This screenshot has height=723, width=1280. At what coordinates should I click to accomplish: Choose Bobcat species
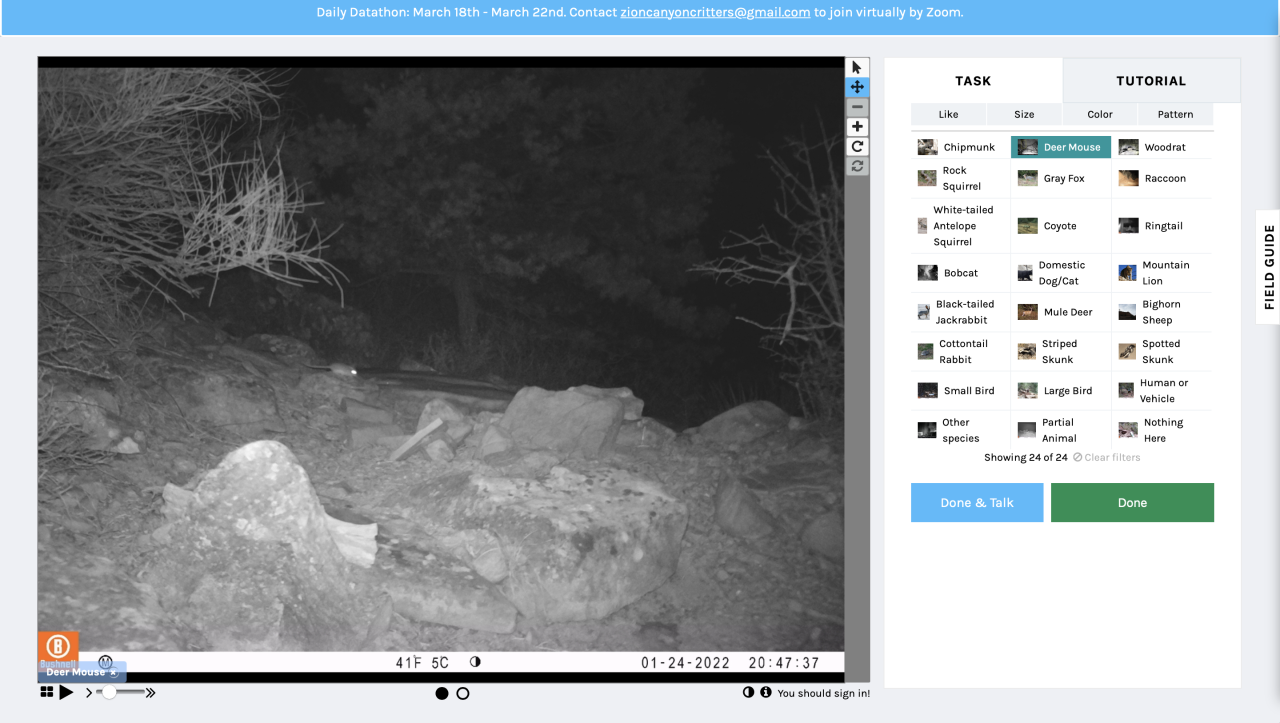(960, 273)
